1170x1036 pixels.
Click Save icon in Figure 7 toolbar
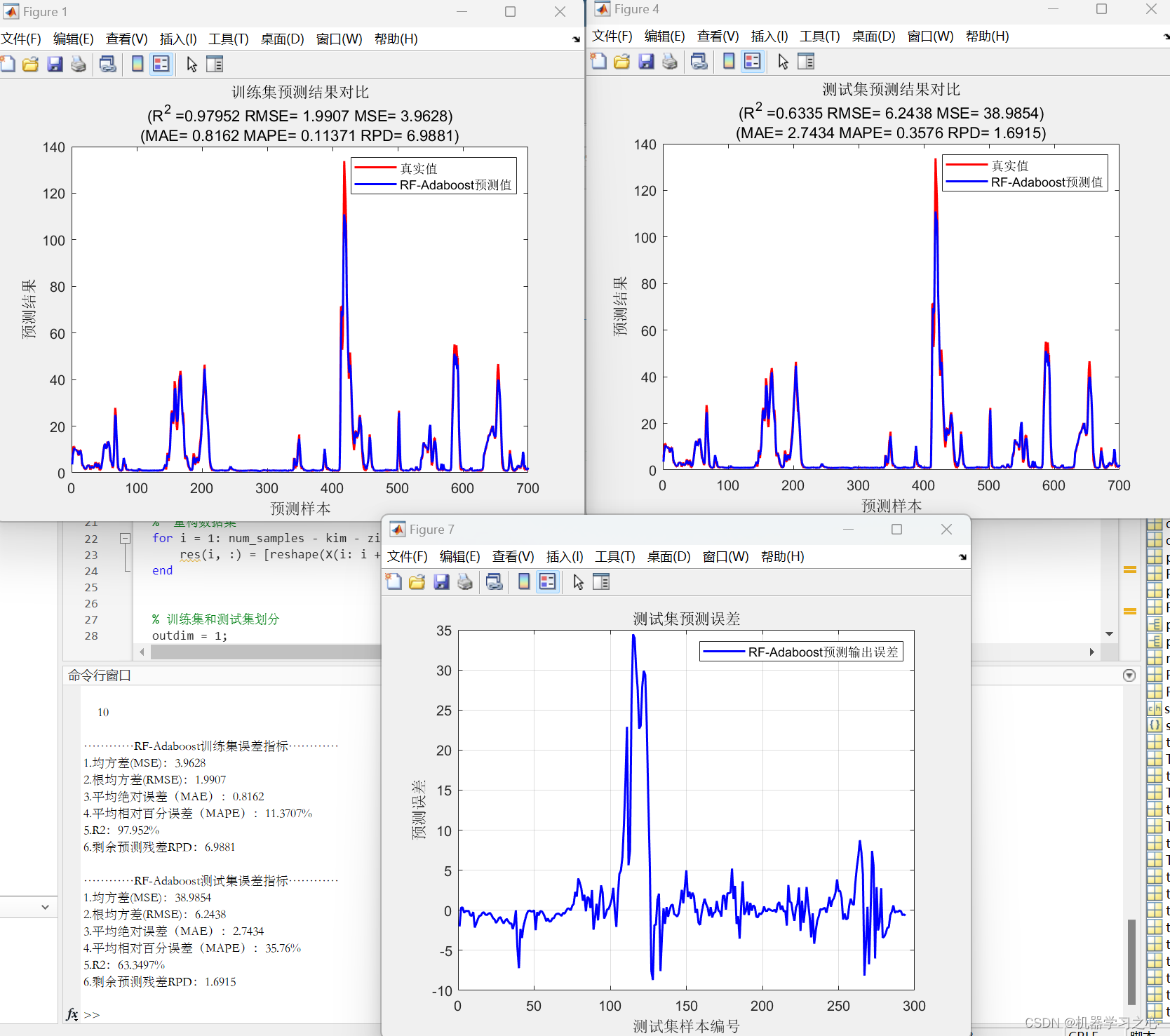click(x=441, y=582)
